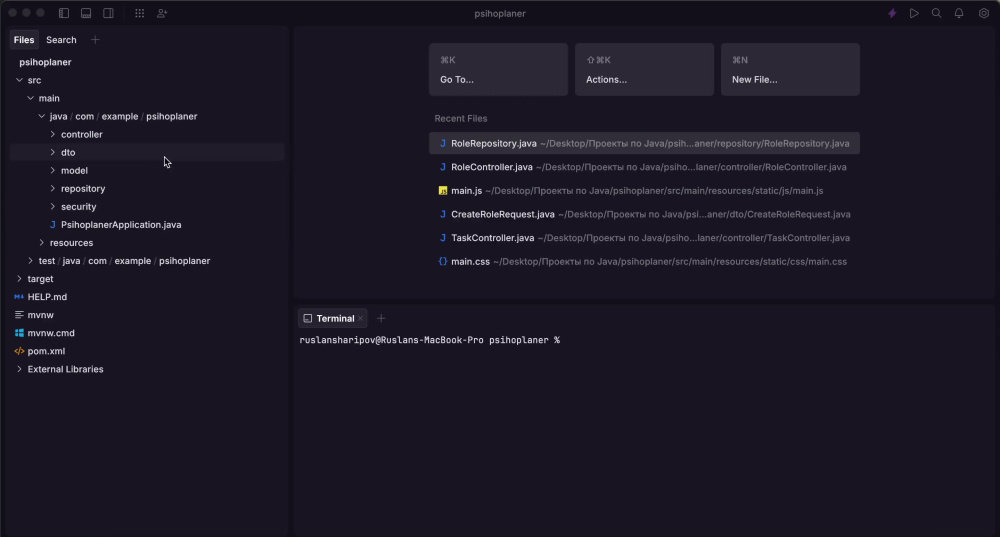Image resolution: width=1000 pixels, height=537 pixels.
Task: Expand the resources folder chevron
Action: pos(41,243)
